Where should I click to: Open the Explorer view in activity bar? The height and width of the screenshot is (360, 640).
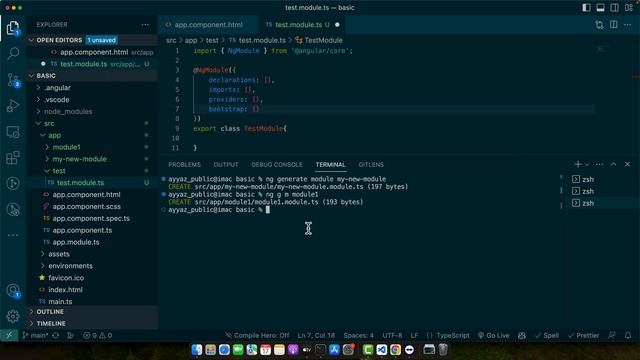click(13, 28)
